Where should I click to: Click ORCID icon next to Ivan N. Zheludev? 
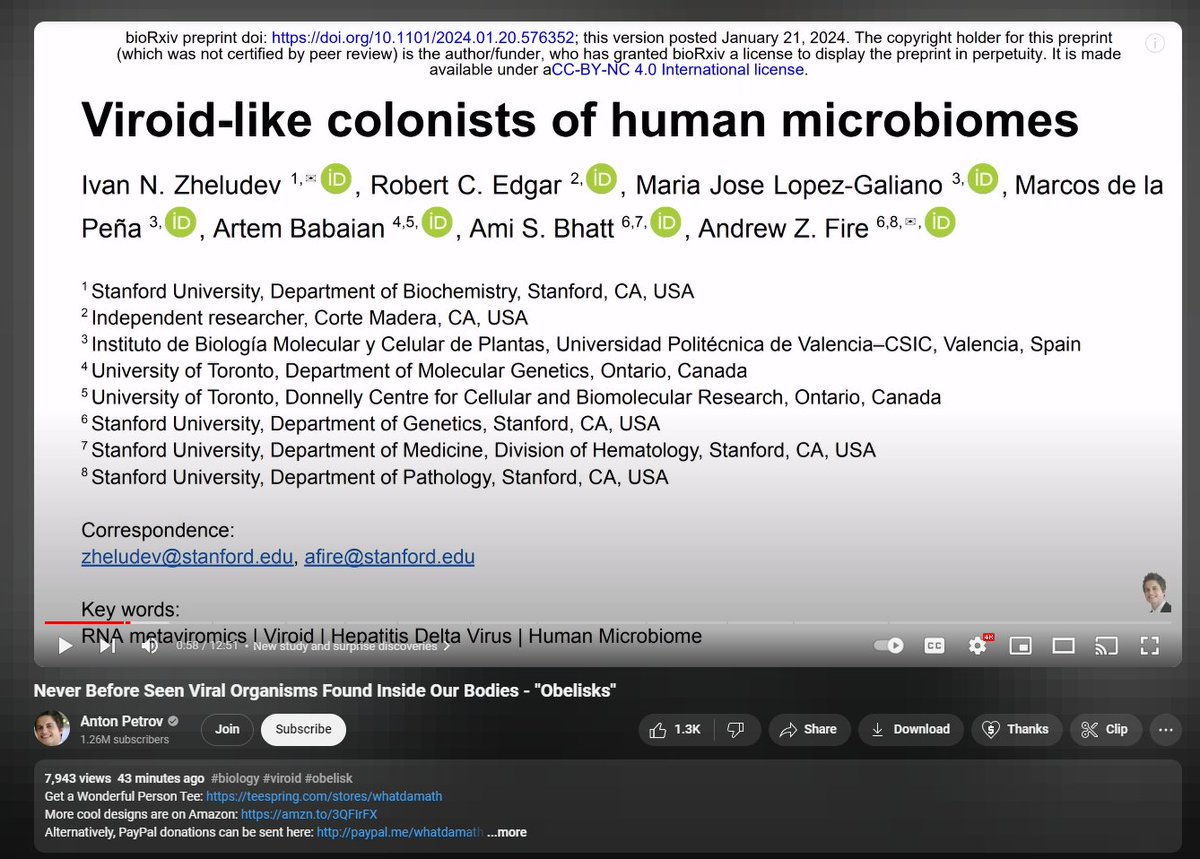pos(337,180)
